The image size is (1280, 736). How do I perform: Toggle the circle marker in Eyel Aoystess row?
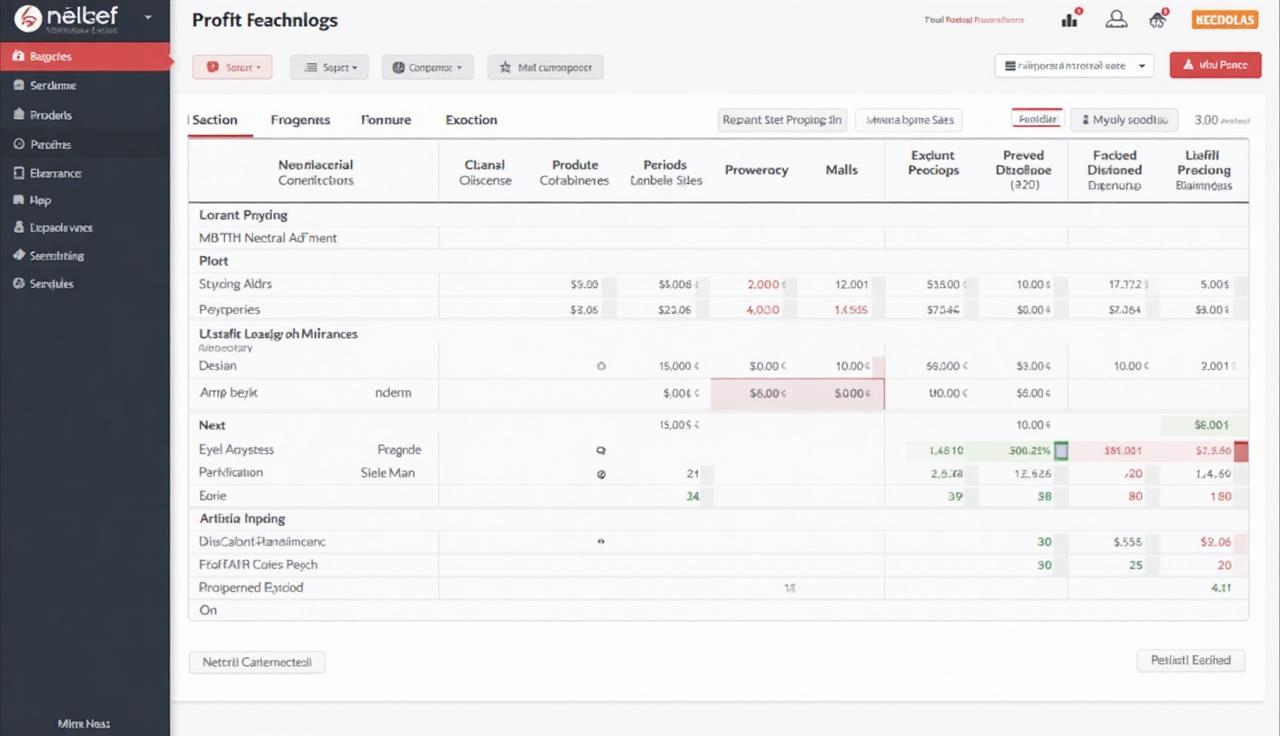601,451
